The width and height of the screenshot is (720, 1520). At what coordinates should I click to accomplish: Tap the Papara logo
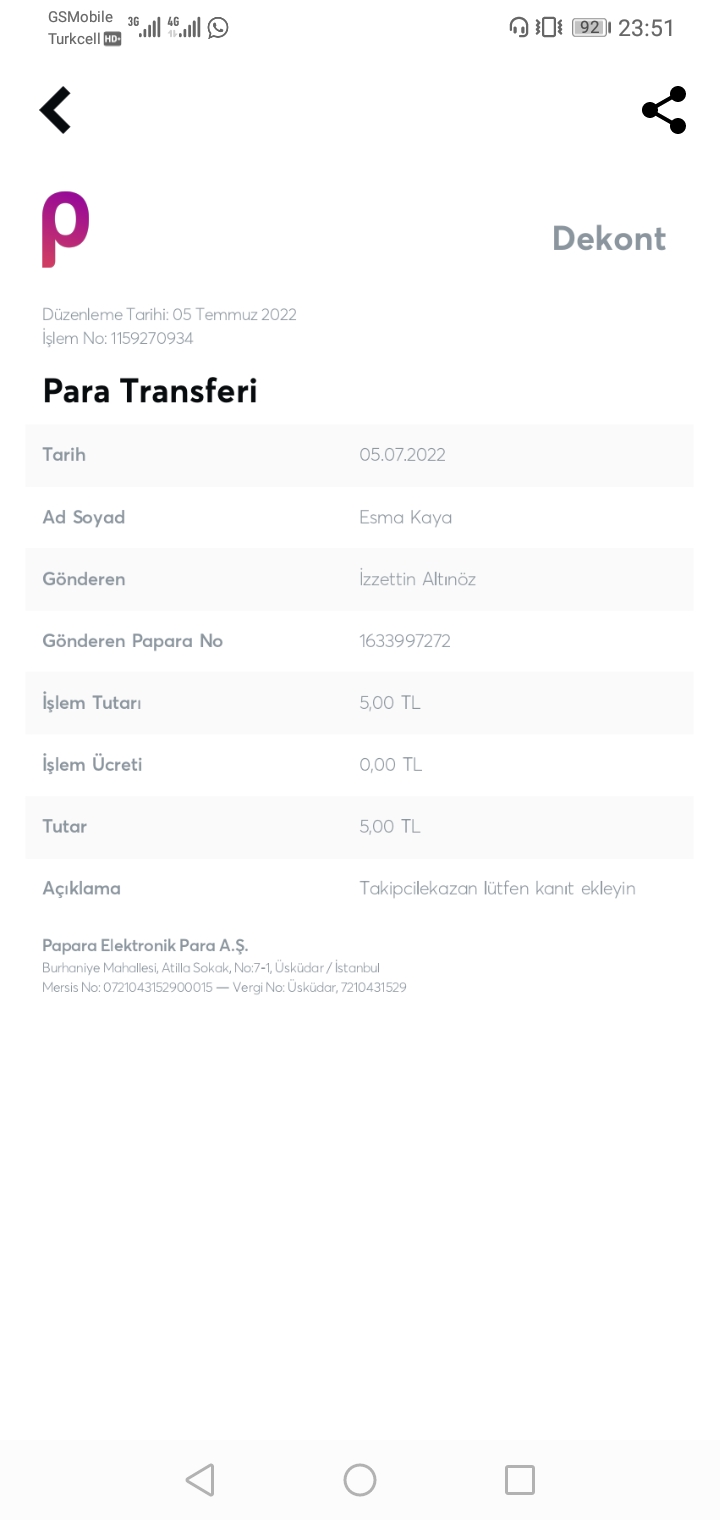65,229
